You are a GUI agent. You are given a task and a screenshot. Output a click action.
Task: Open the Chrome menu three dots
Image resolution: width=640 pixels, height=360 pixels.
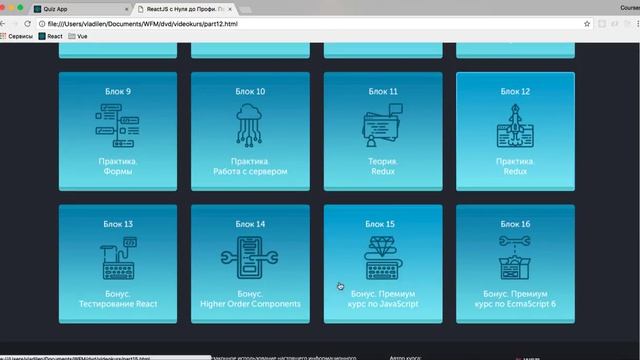point(637,24)
